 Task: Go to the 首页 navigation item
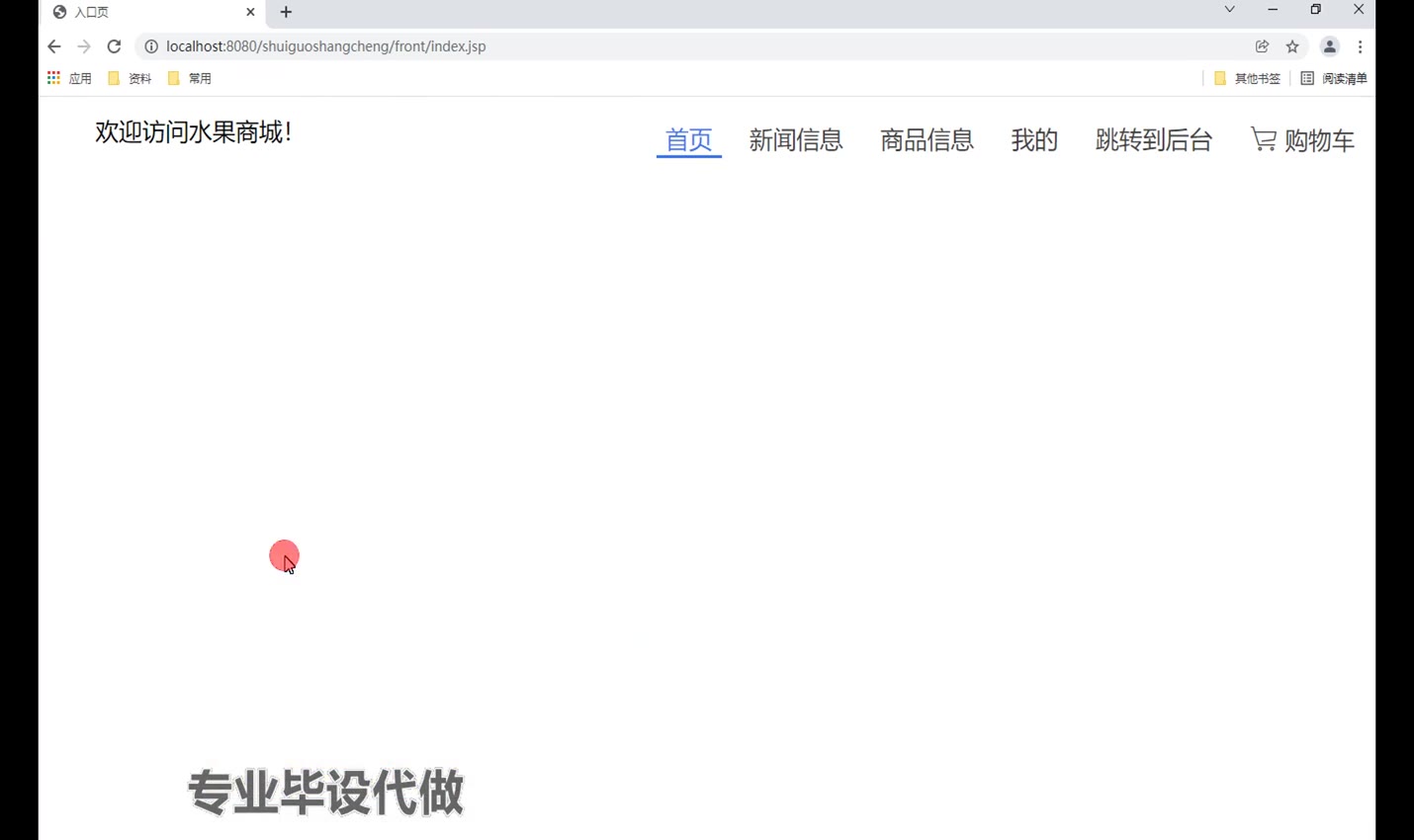[x=689, y=140]
